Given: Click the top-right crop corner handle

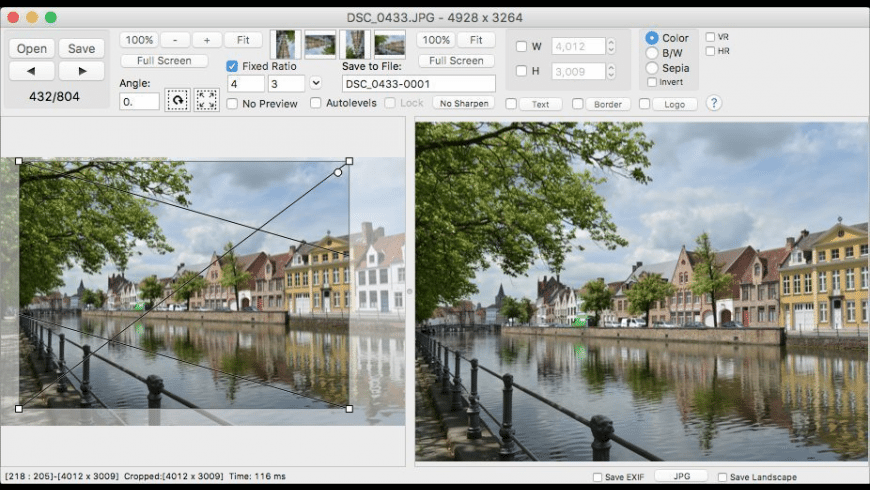Looking at the screenshot, I should pyautogui.click(x=349, y=161).
